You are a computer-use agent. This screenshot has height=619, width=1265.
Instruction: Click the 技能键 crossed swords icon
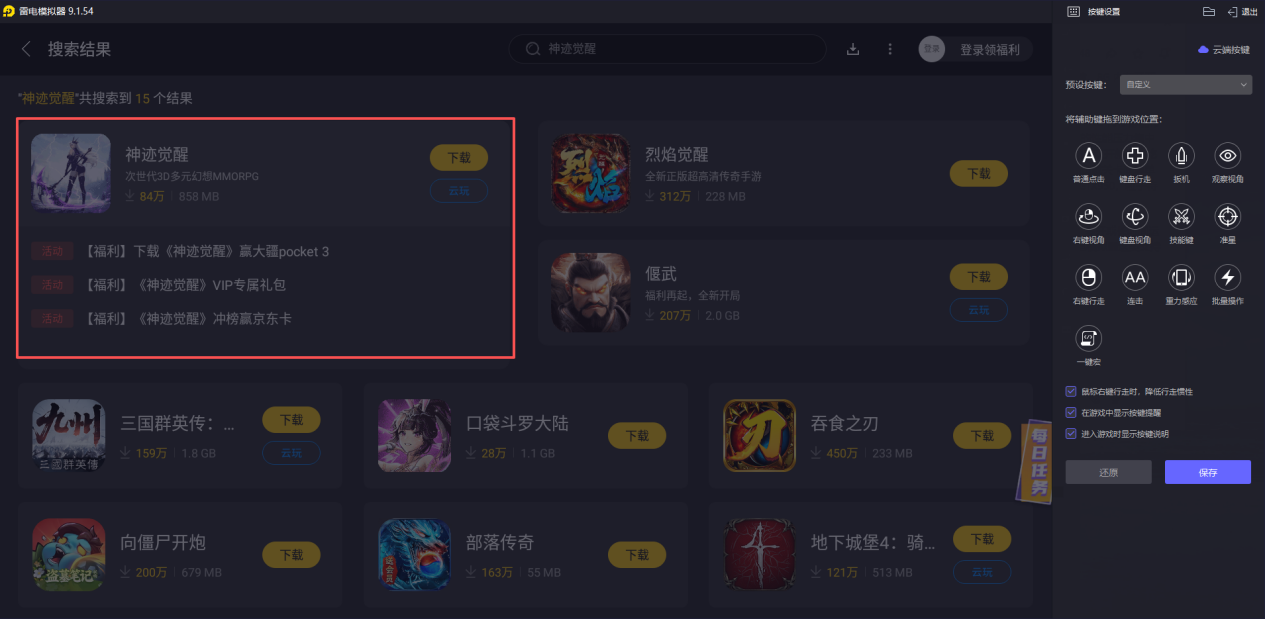pyautogui.click(x=1181, y=216)
